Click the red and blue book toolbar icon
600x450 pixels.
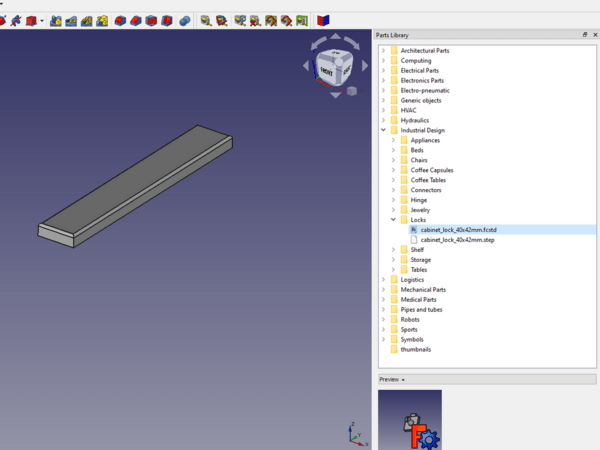[323, 20]
